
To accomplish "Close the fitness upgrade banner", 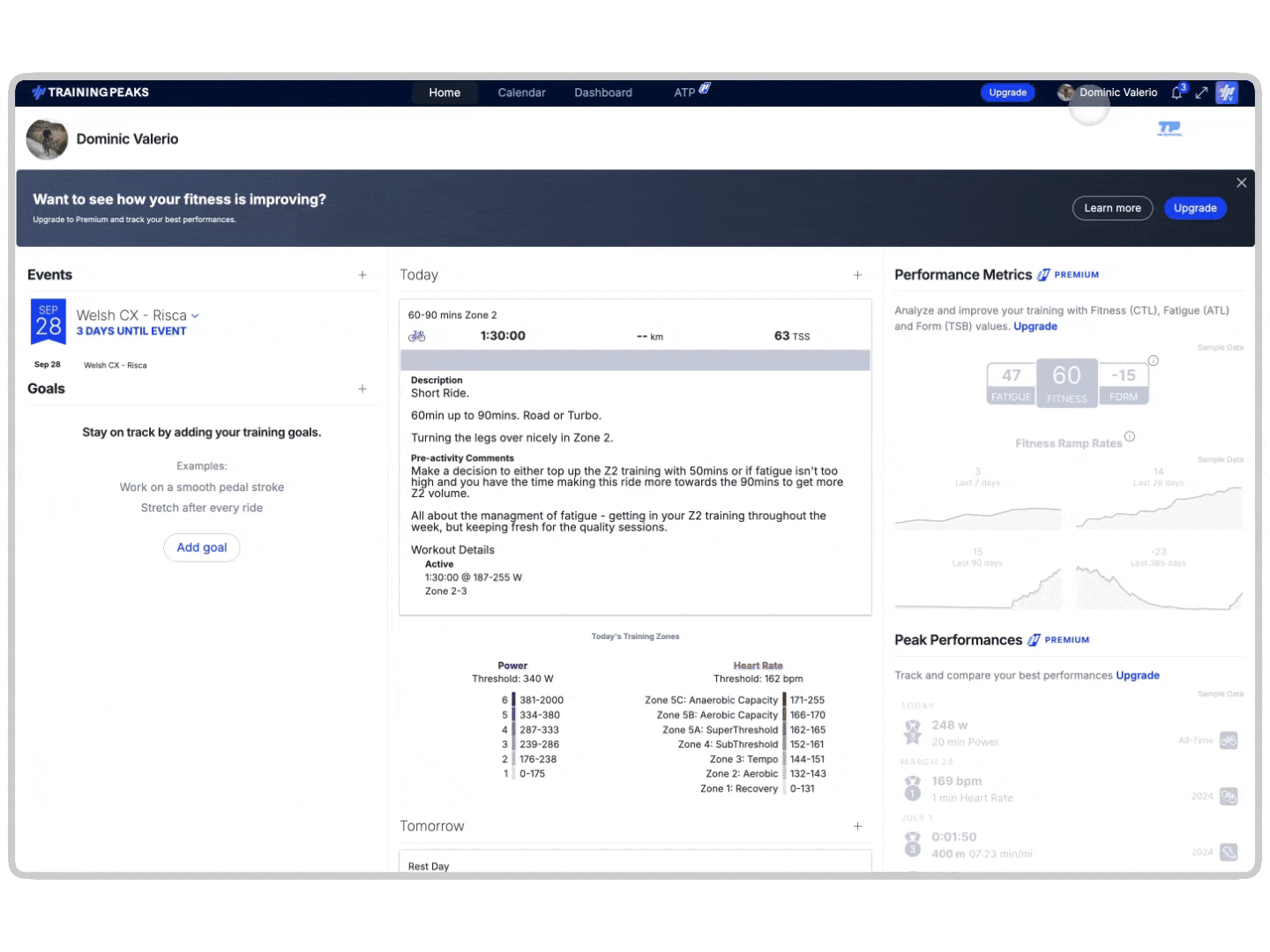I will pyautogui.click(x=1241, y=182).
